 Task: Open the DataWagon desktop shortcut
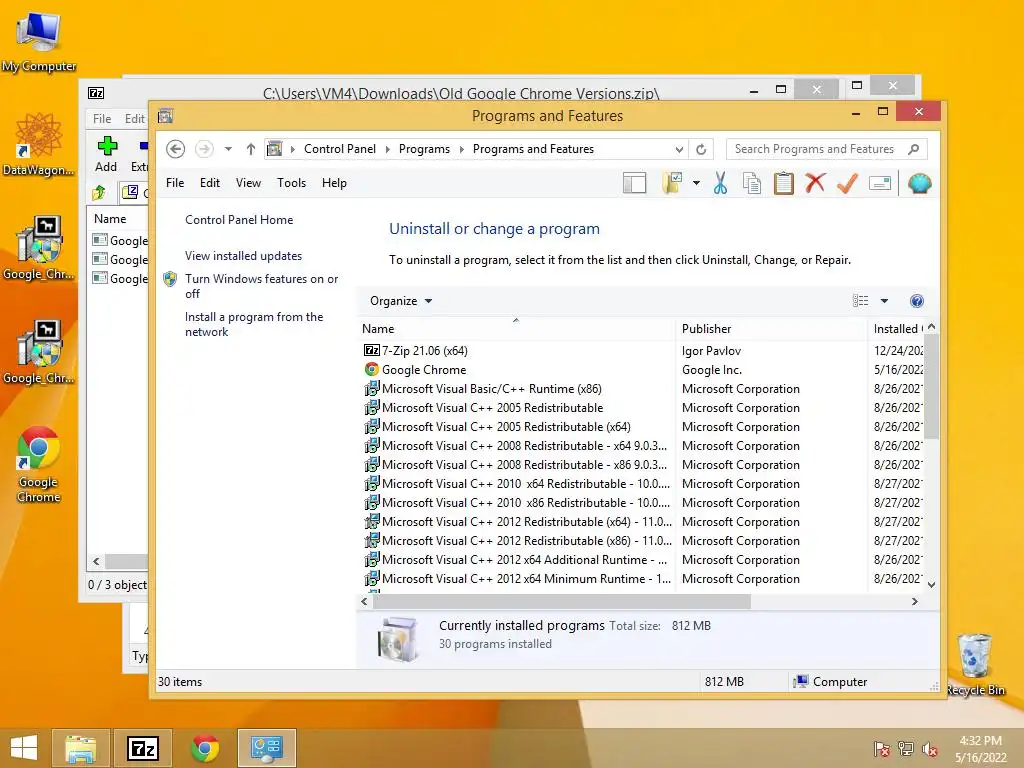click(39, 144)
